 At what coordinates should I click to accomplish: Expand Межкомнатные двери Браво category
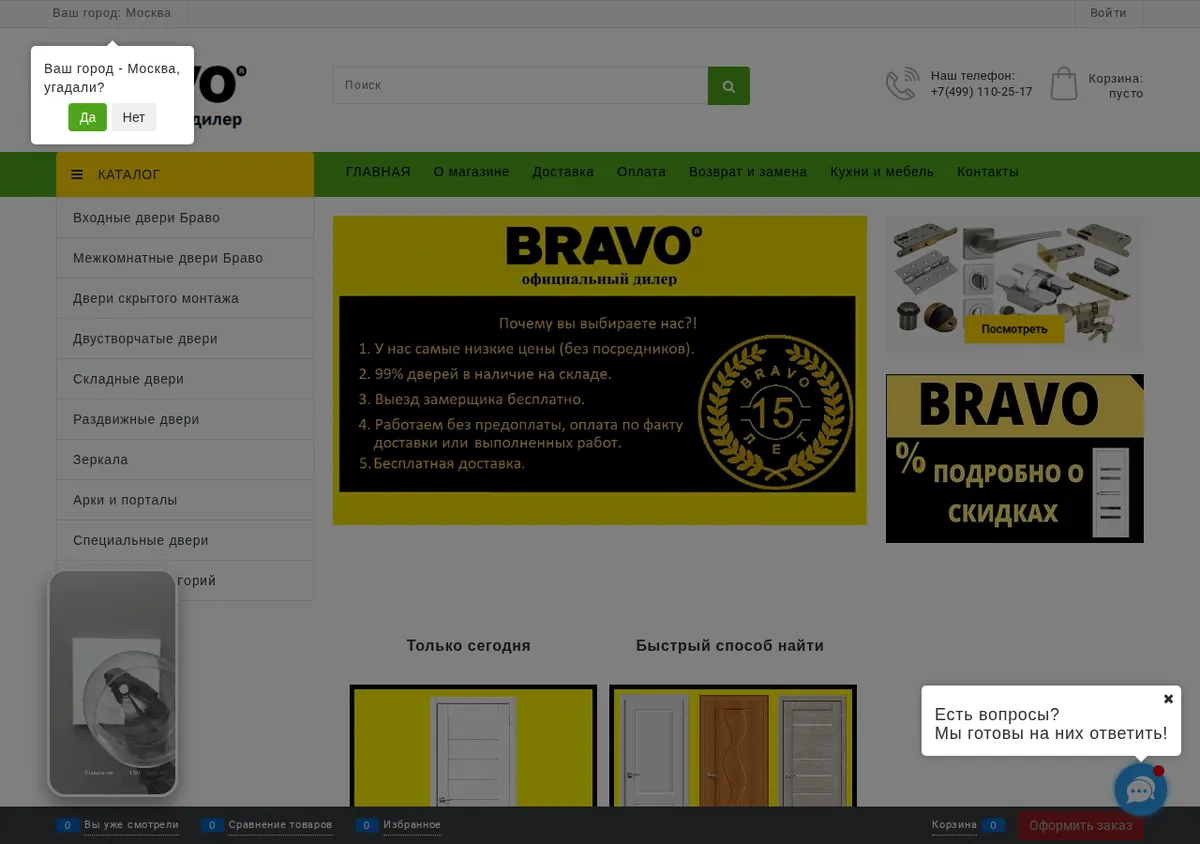click(x=185, y=258)
